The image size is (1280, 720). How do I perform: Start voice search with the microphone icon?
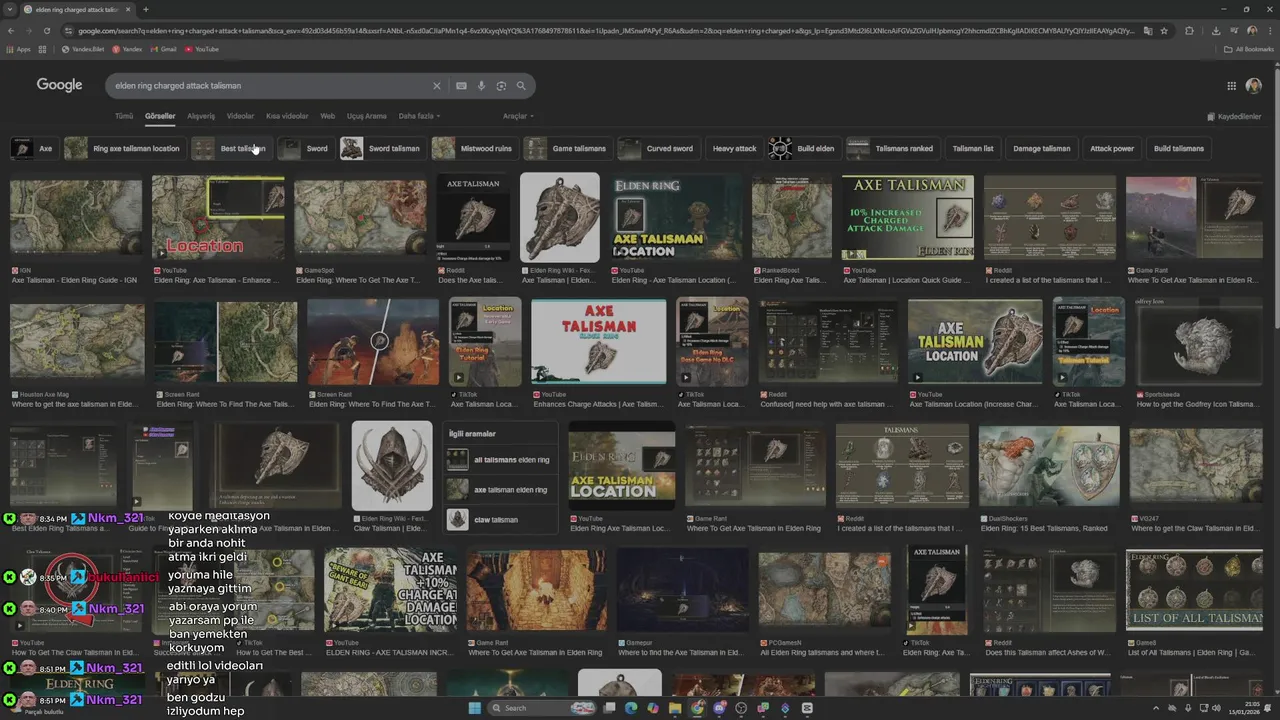tap(481, 86)
